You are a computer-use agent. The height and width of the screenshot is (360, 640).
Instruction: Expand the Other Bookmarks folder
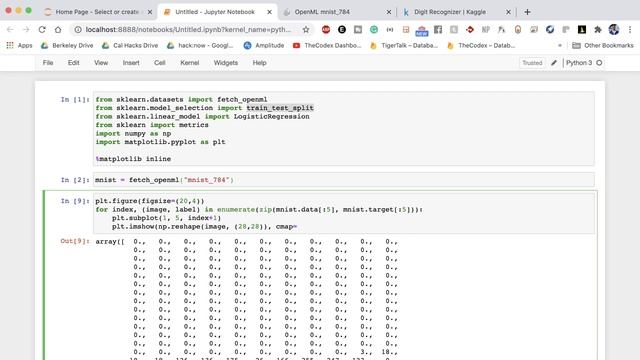[x=603, y=45]
